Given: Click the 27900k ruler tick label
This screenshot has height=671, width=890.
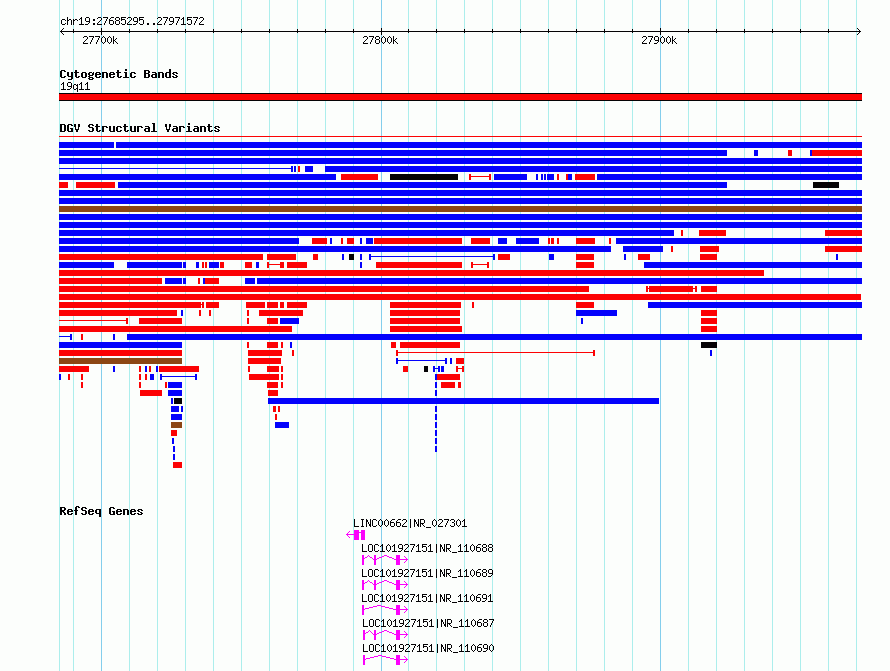Looking at the screenshot, I should coord(659,40).
